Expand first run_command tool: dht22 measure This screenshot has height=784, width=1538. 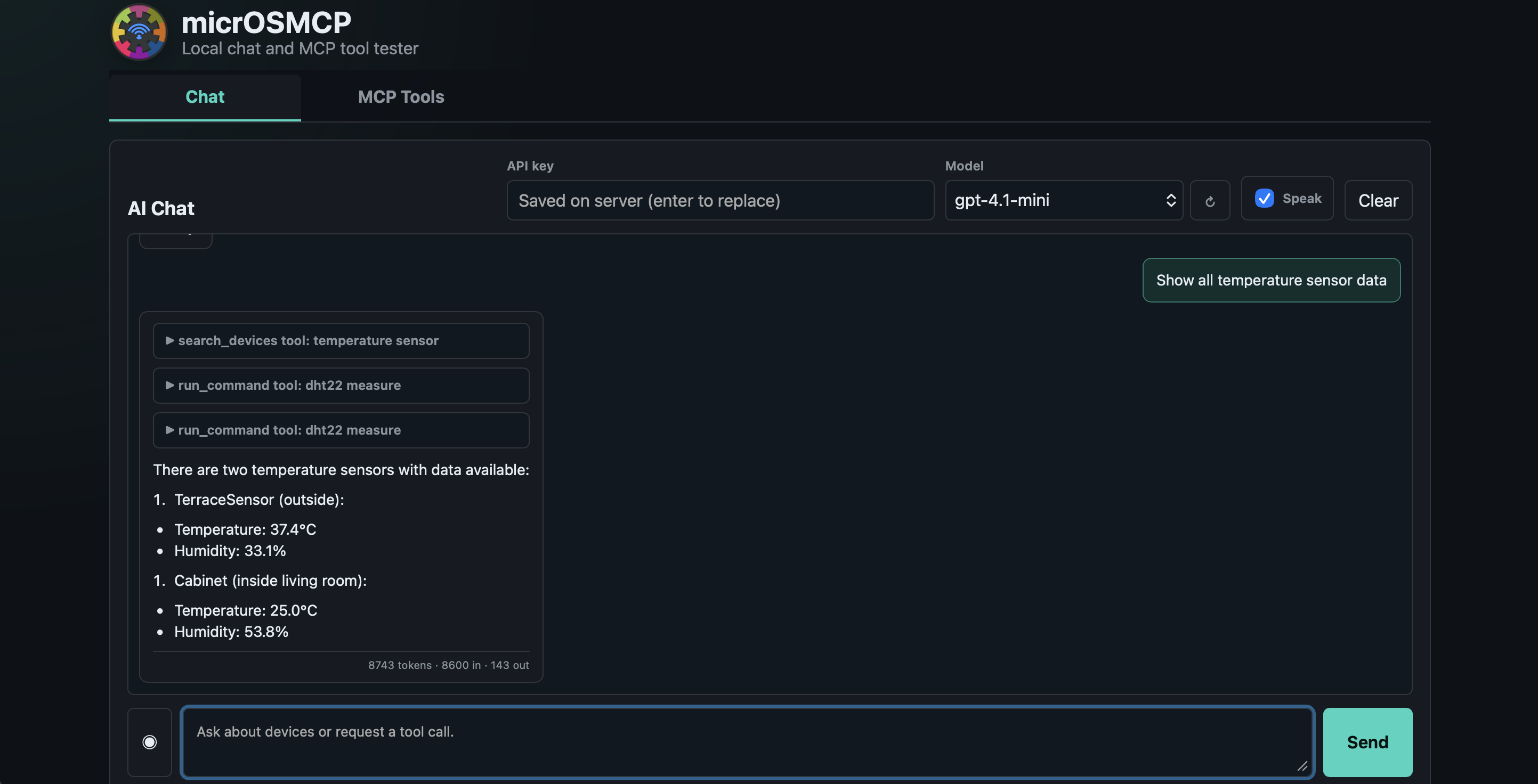point(341,386)
